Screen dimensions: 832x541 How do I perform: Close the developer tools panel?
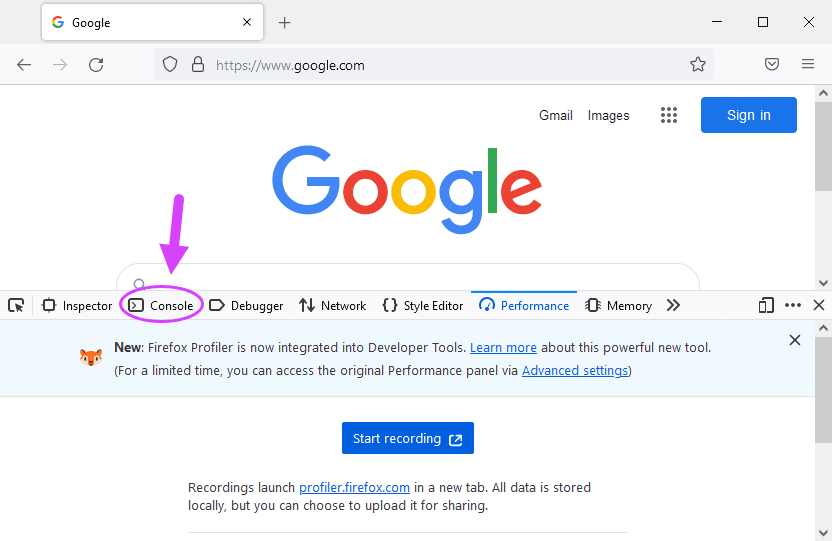[x=819, y=305]
